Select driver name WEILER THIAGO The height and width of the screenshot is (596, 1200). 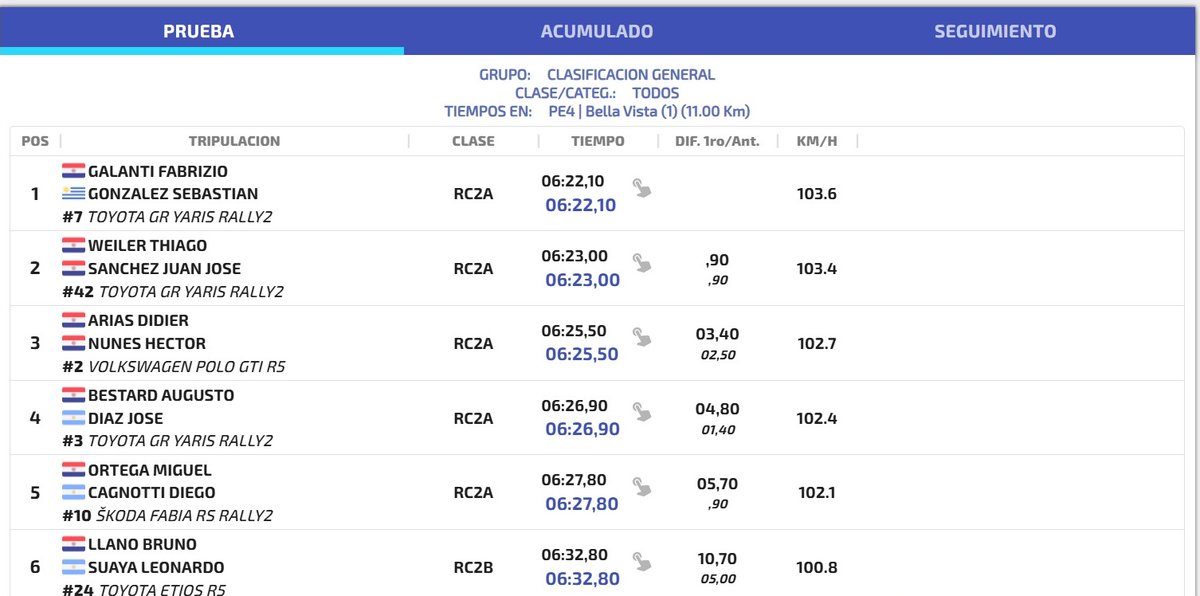148,246
